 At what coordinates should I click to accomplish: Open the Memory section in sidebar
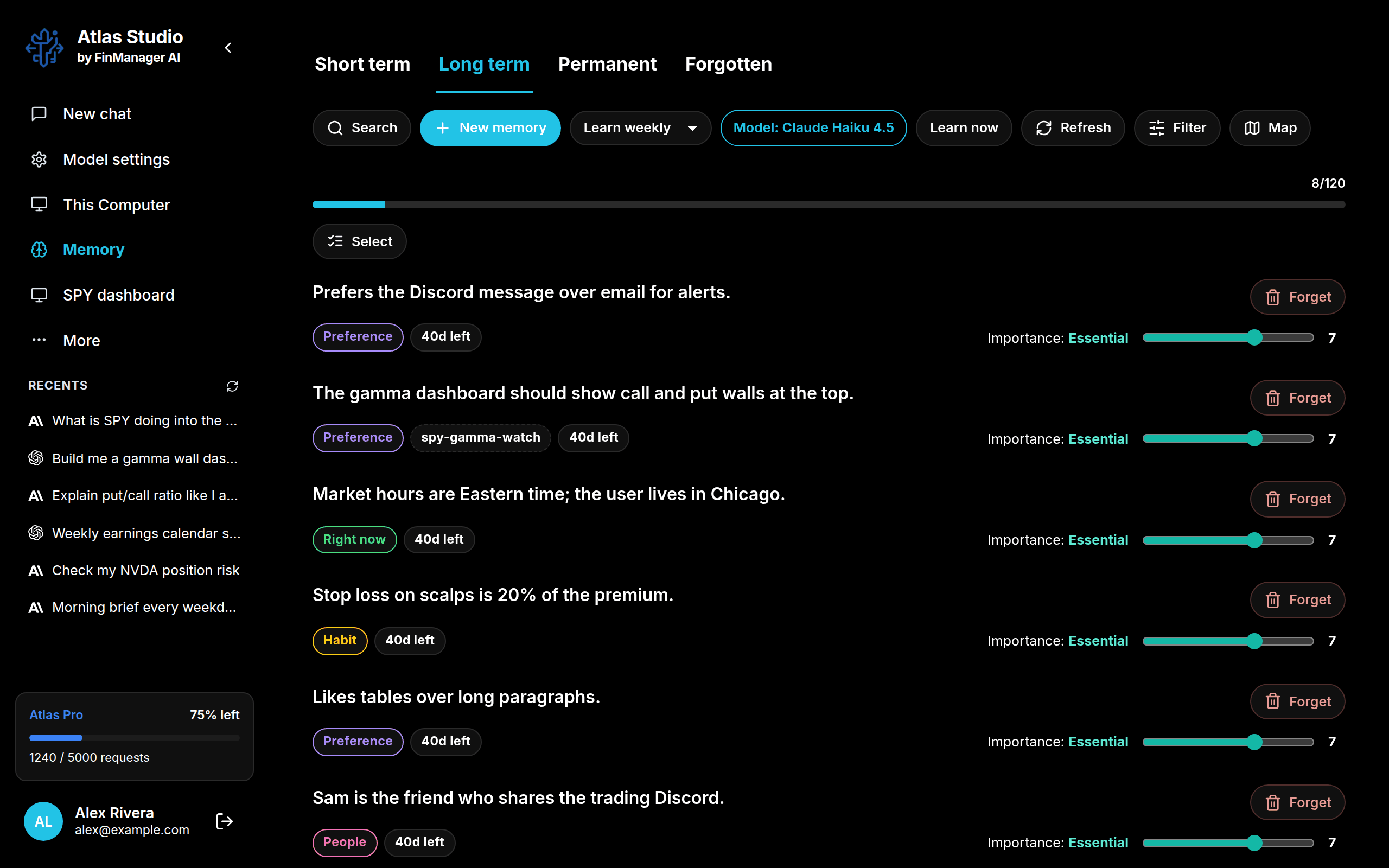(x=133, y=249)
